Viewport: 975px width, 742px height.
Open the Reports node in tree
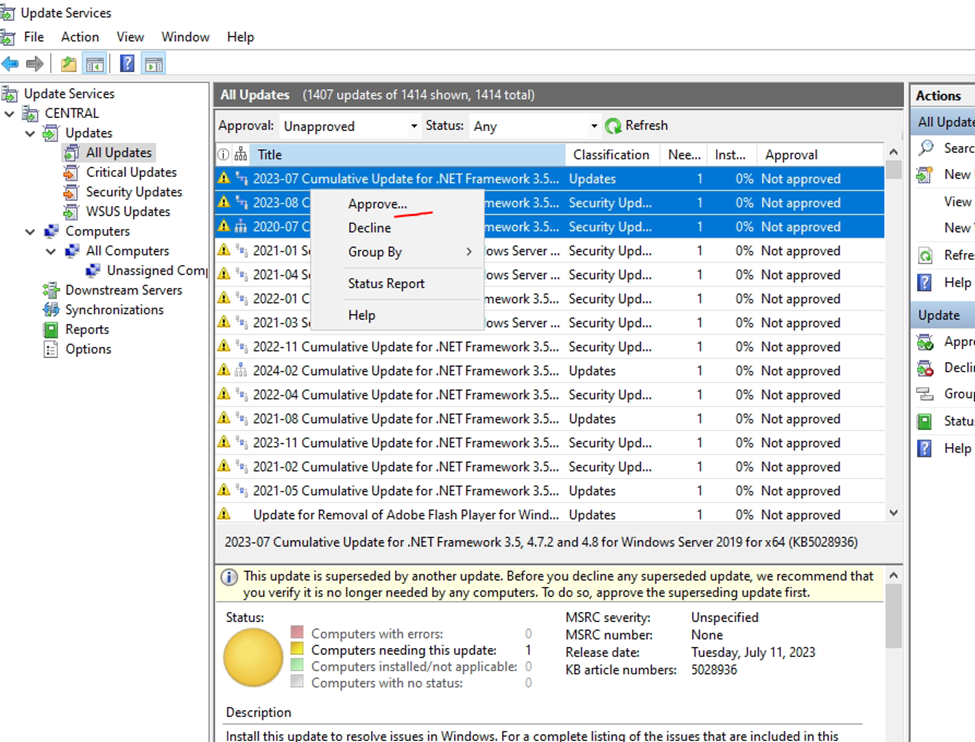(87, 329)
